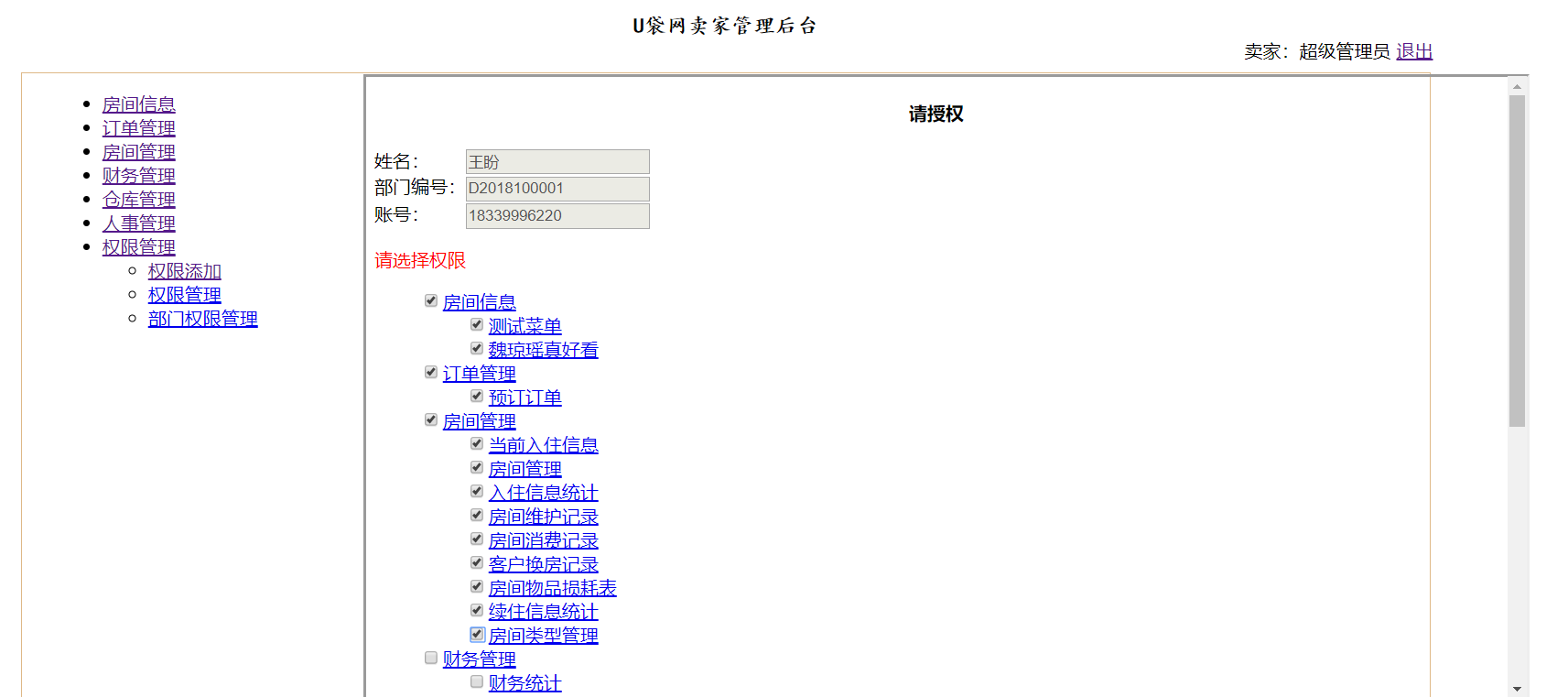
Task: Open the 房间管理 sidebar menu link
Action: [x=138, y=152]
